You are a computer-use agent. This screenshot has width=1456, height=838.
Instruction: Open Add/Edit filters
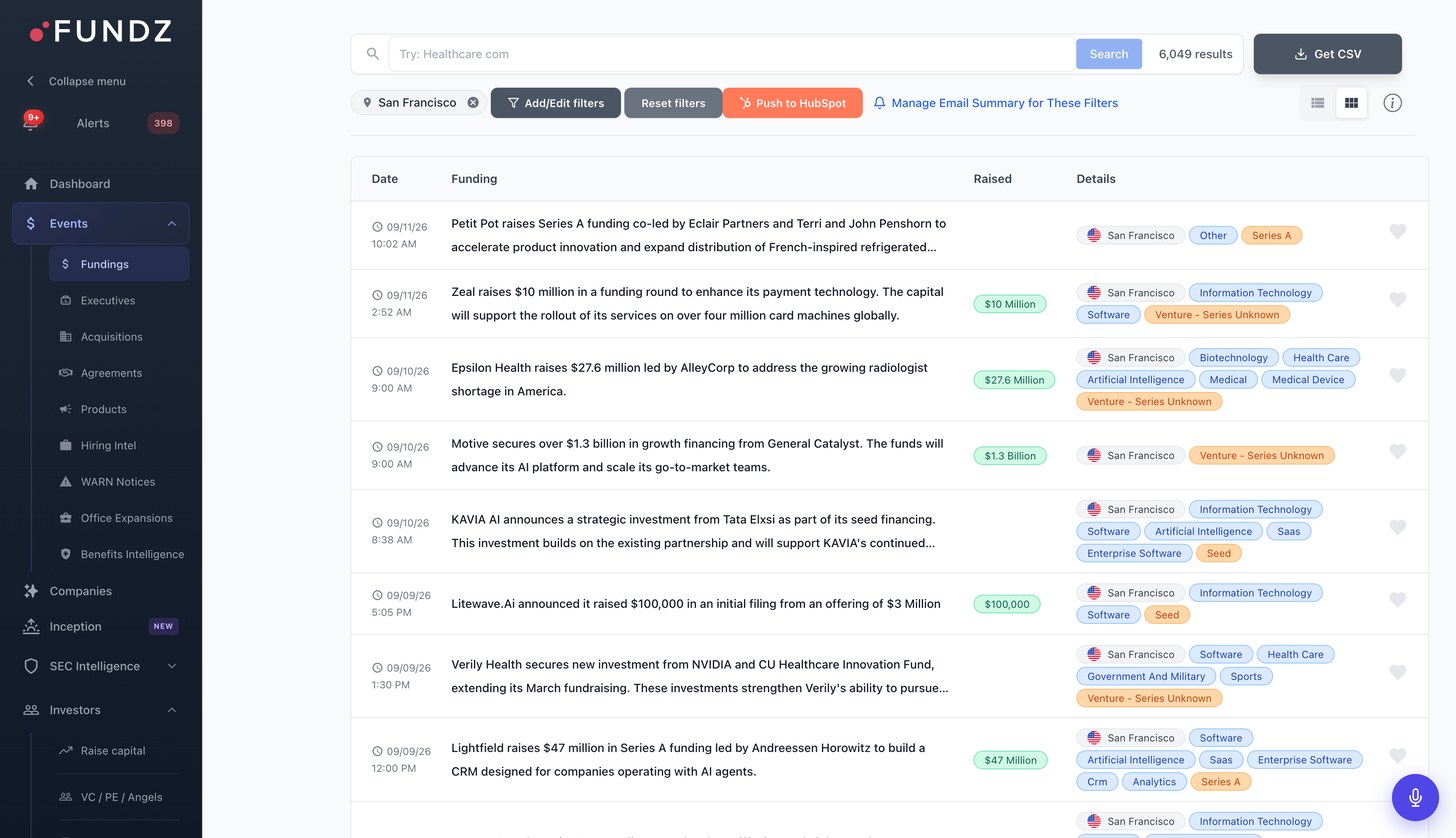(555, 103)
